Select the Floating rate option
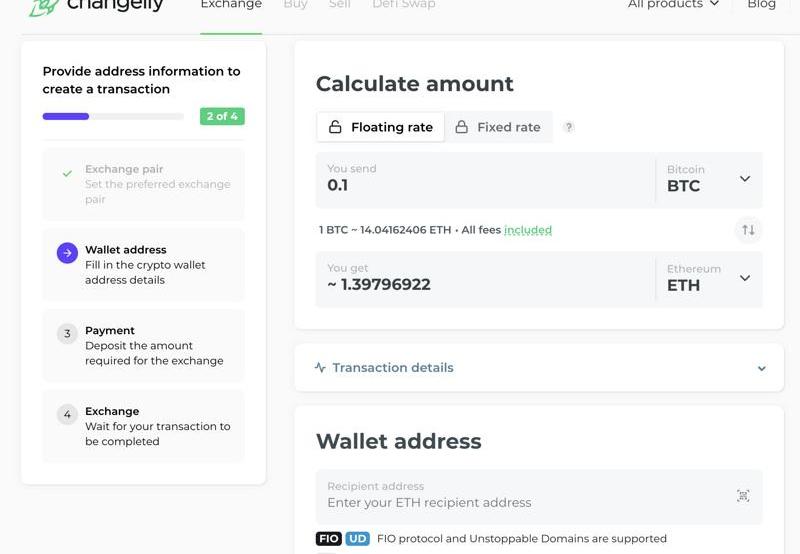800x554 pixels. [381, 127]
